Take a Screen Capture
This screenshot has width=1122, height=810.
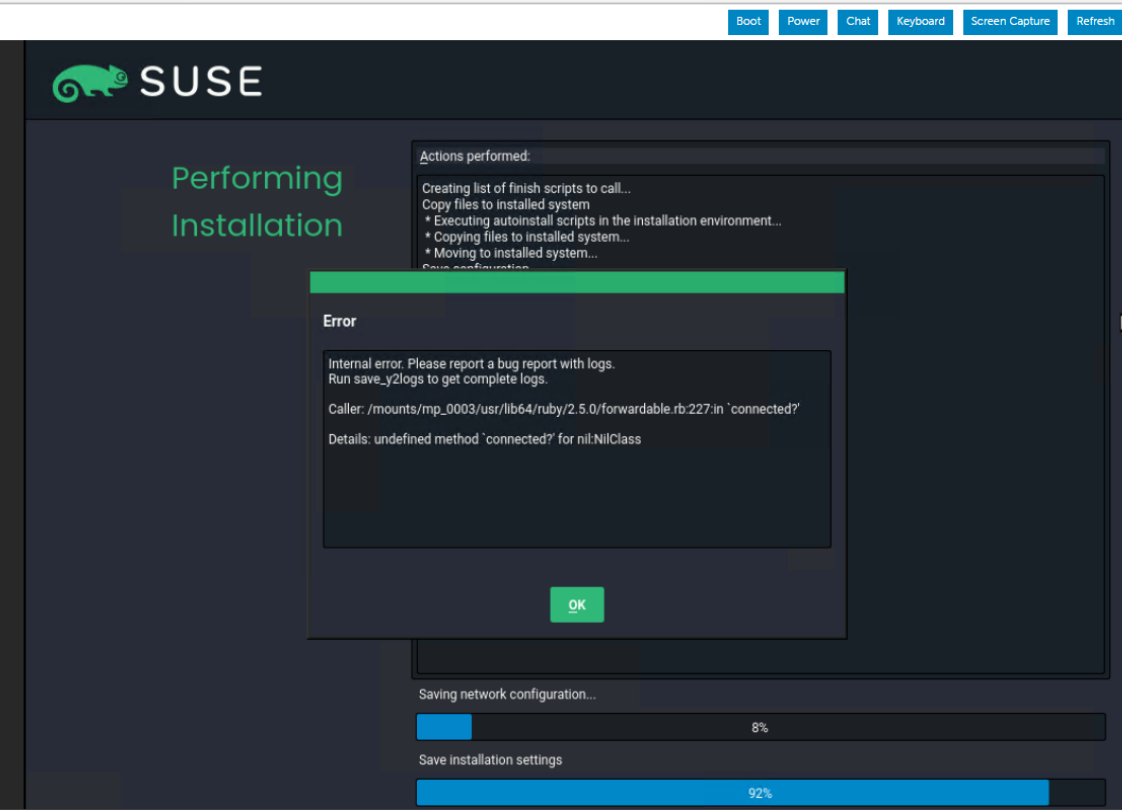(1010, 21)
